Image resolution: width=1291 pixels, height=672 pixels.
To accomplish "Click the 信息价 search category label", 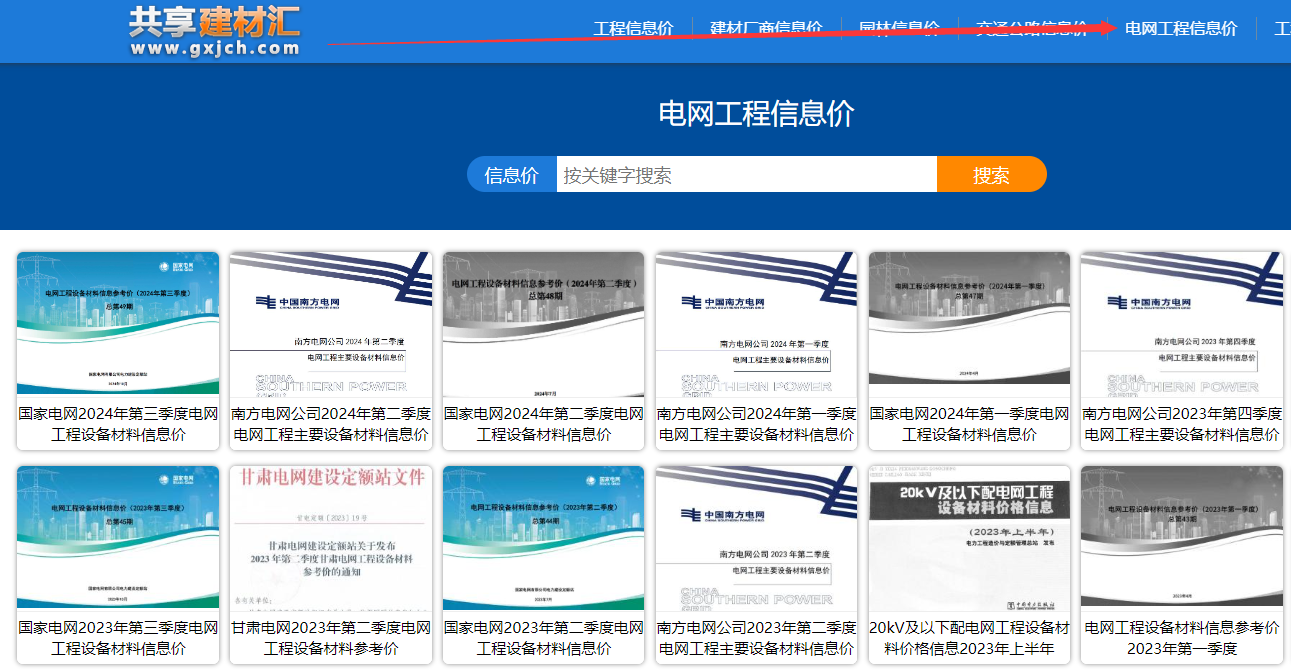I will (512, 175).
